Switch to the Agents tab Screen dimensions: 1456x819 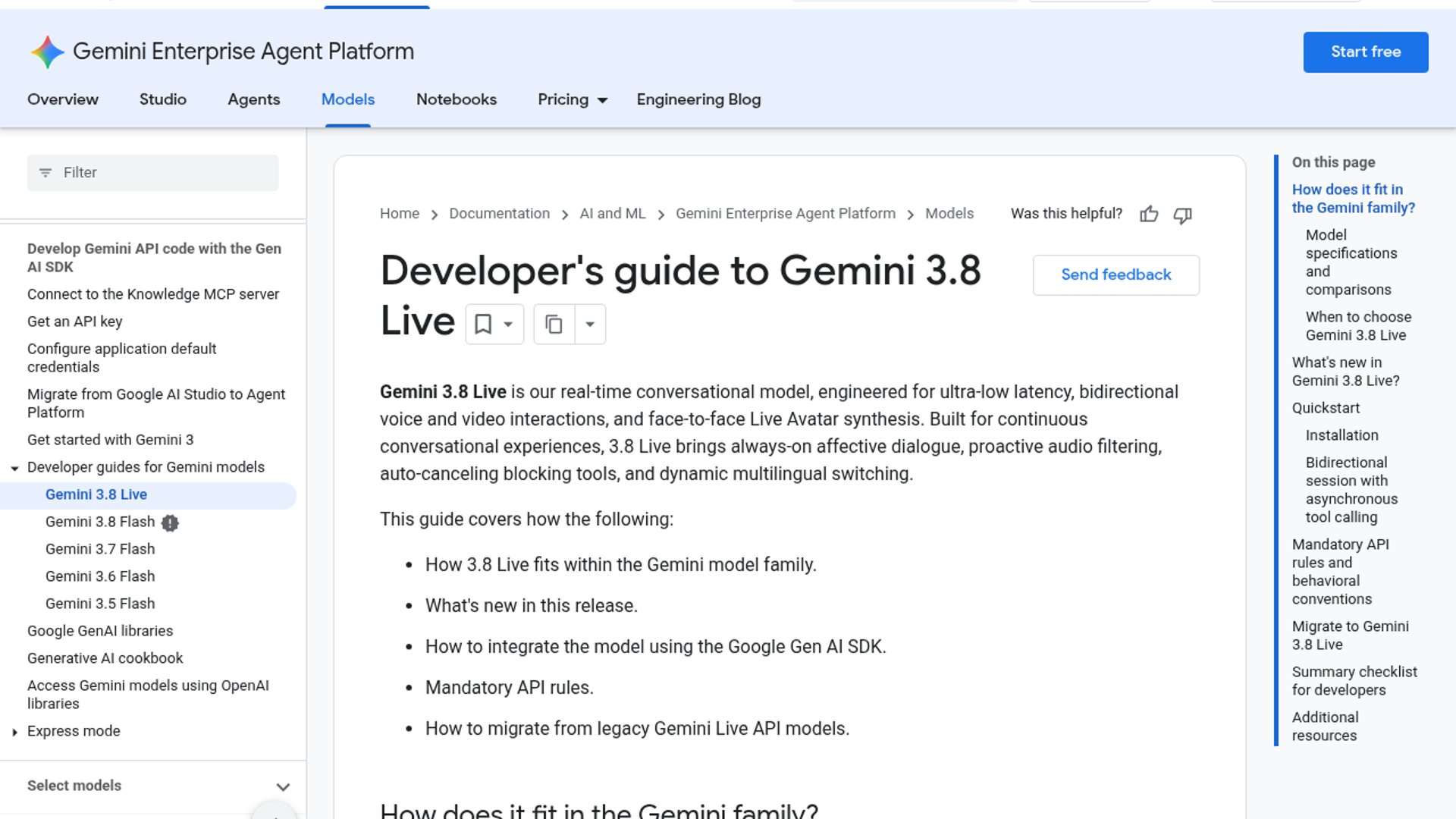pos(254,99)
